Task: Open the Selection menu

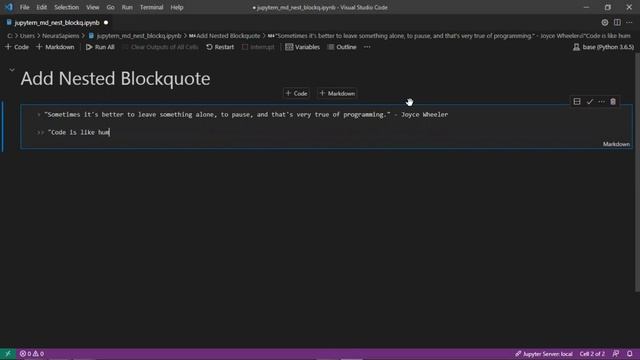Action: tap(67, 7)
